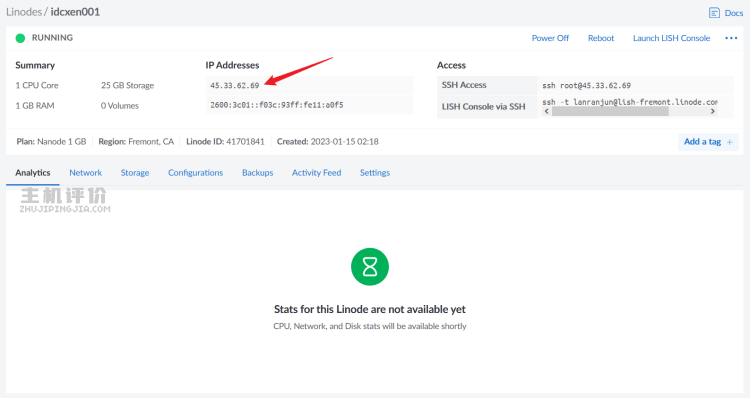Launch LISH Console

(x=672, y=38)
